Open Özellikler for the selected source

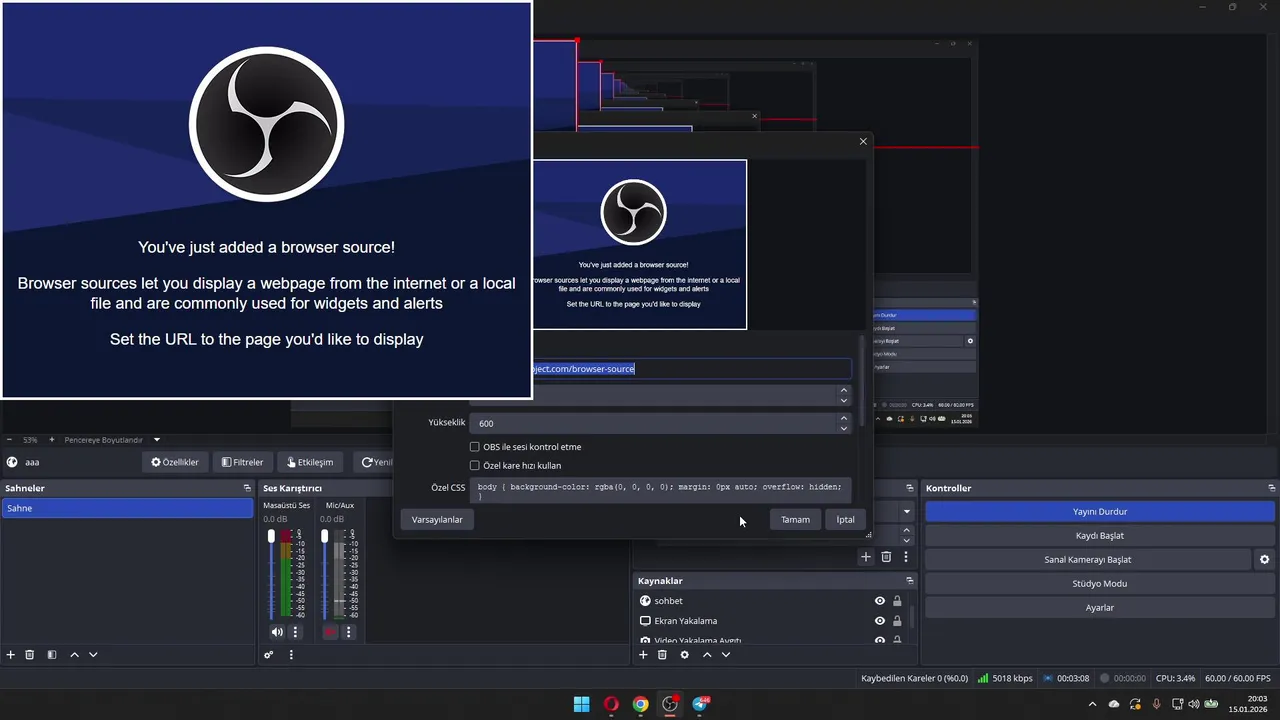coord(175,462)
